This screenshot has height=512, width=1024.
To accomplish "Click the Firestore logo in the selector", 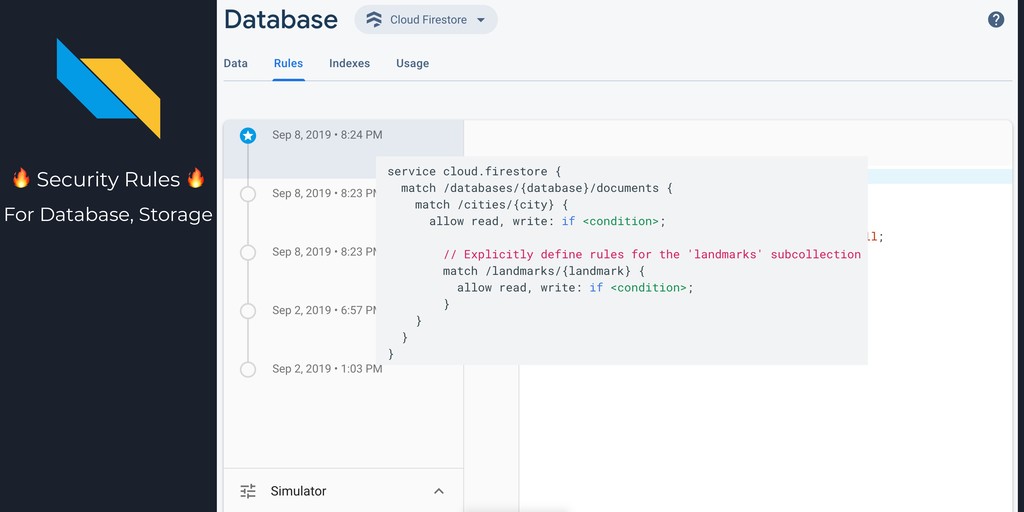I will pos(374,20).
